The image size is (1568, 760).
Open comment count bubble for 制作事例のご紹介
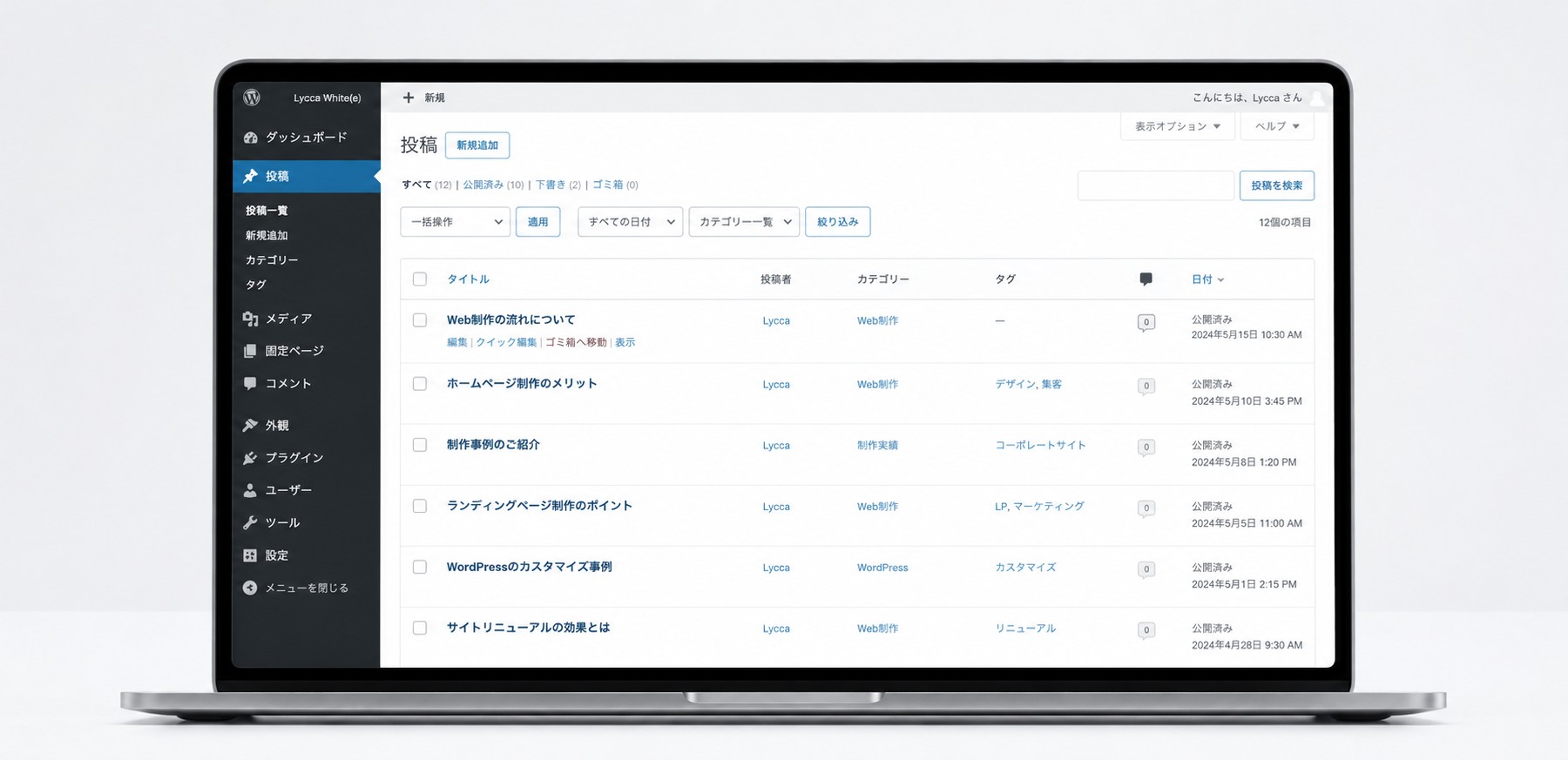1146,447
